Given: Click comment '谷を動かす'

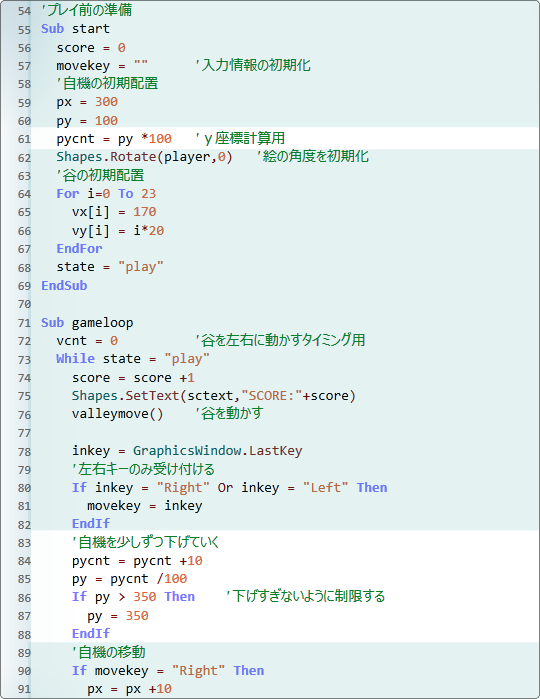Looking at the screenshot, I should [x=229, y=413].
